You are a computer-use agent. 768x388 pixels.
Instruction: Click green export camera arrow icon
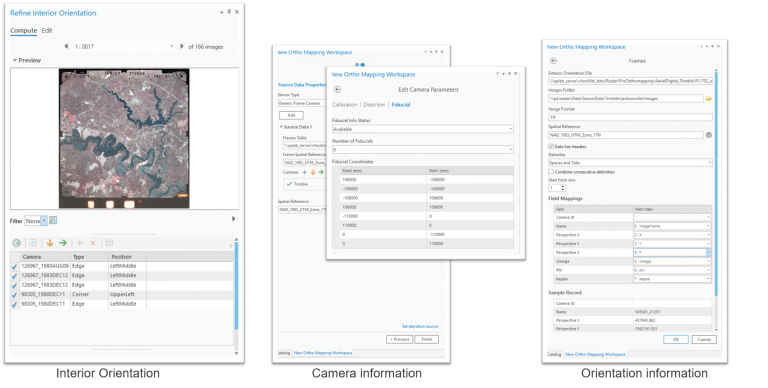(321, 172)
